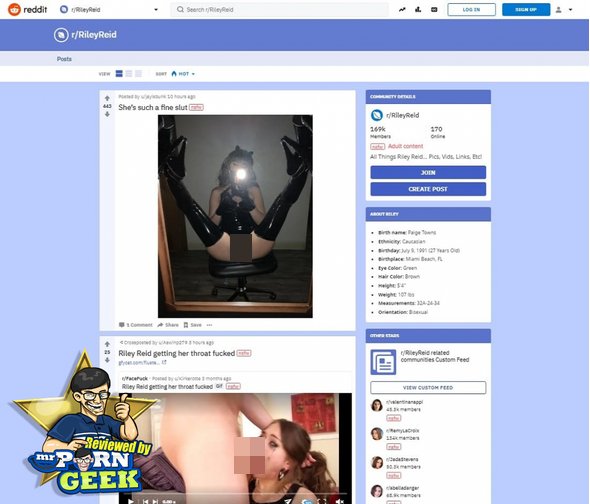Click the magnifier icon in the search bar
Viewport: 590px width, 504px height.
pos(180,9)
